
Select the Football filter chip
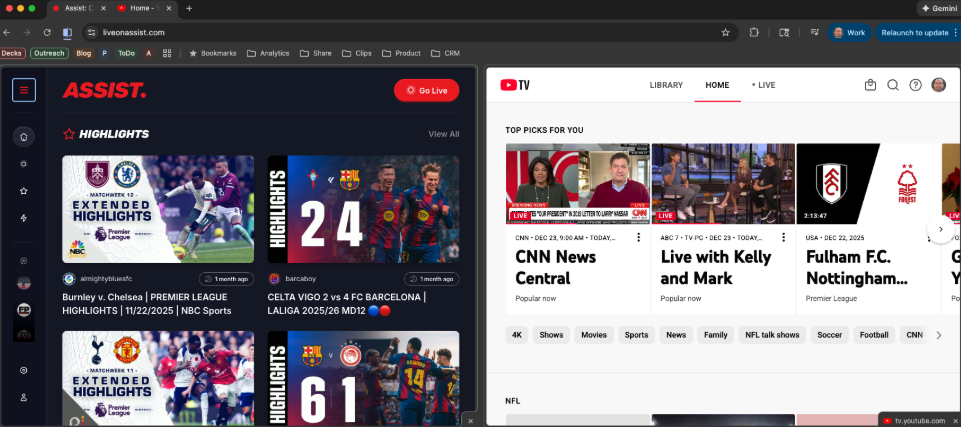(874, 335)
